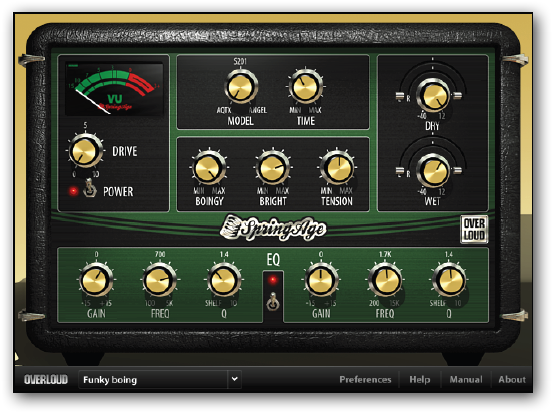Click the TIME knob

pos(305,87)
